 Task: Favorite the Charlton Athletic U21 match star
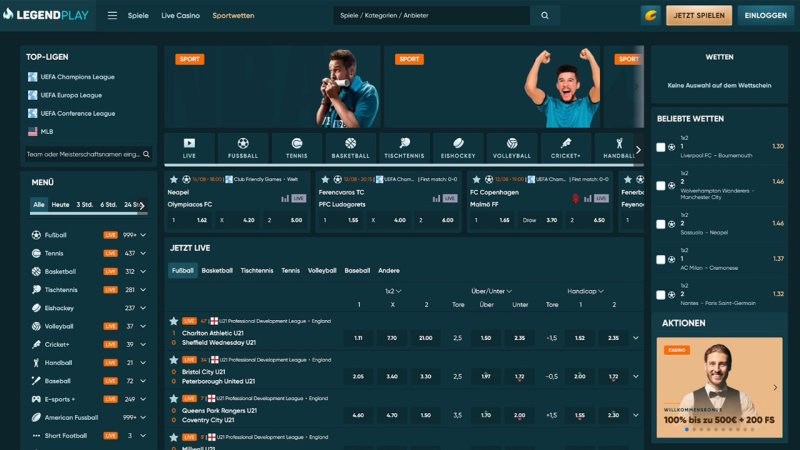pos(174,321)
